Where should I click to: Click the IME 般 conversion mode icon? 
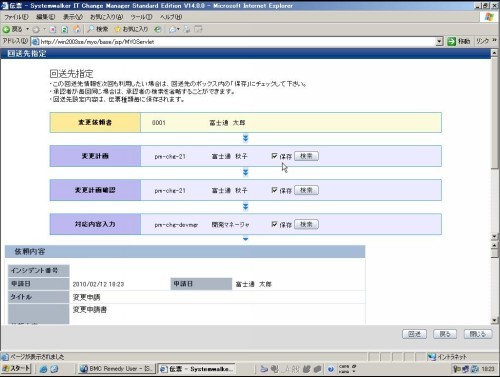(296, 369)
